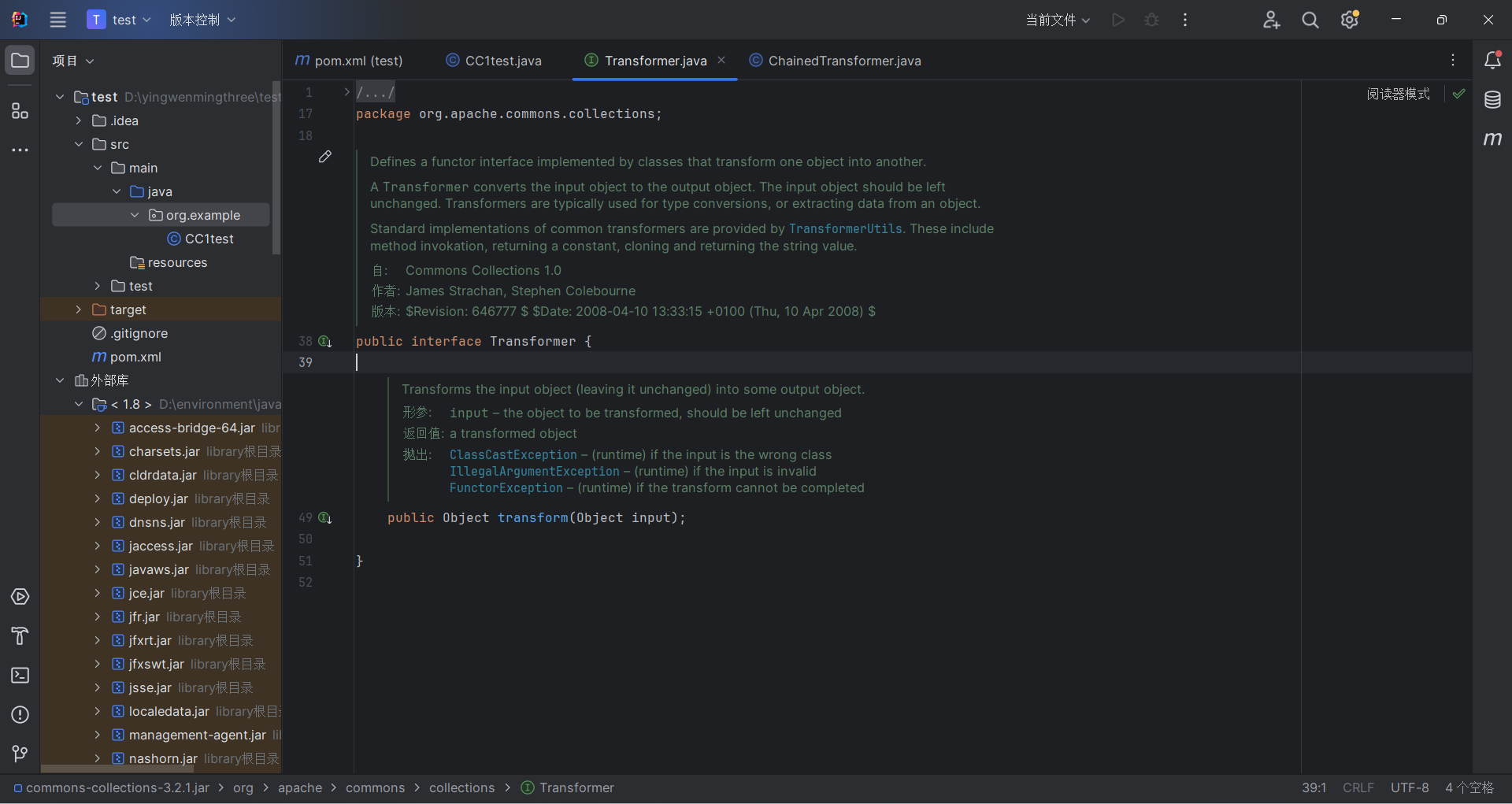Expand the .idea folder
Image resolution: width=1512 pixels, height=804 pixels.
(x=78, y=120)
